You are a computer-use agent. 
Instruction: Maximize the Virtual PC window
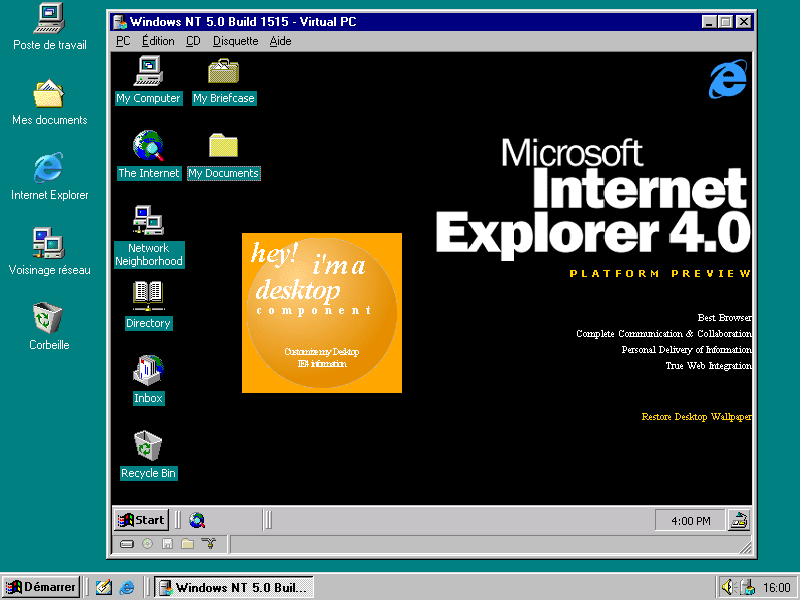click(725, 22)
